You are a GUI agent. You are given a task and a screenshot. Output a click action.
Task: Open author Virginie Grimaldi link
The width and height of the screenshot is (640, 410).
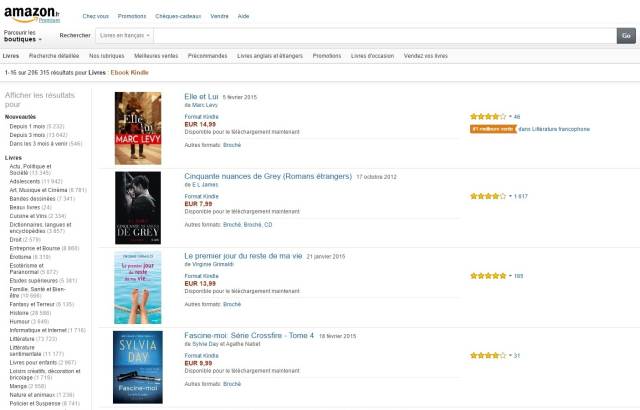tap(212, 264)
